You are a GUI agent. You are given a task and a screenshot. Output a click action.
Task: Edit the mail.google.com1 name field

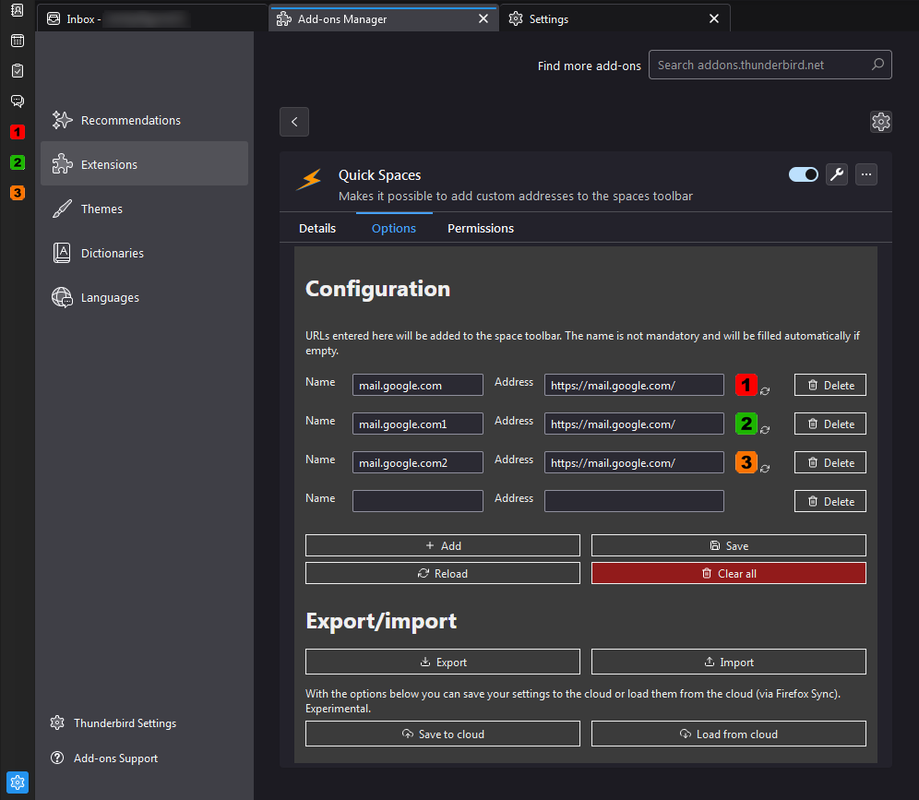[x=417, y=424]
